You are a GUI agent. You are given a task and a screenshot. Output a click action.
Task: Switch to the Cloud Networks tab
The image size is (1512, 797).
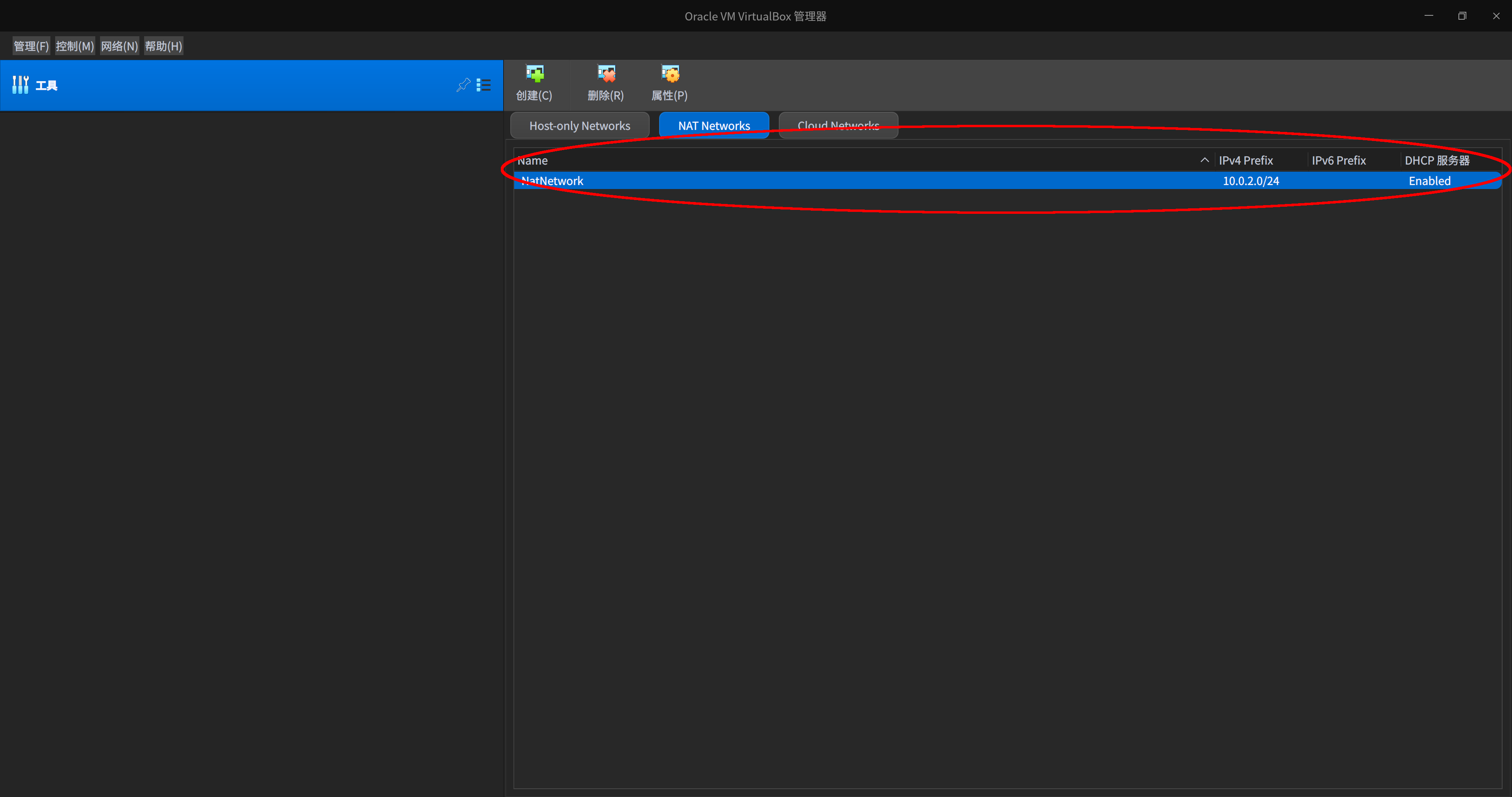click(838, 125)
